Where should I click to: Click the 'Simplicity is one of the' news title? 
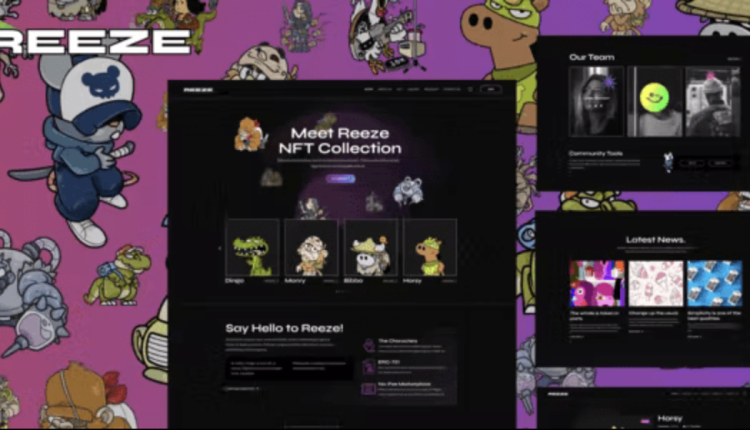click(x=714, y=315)
